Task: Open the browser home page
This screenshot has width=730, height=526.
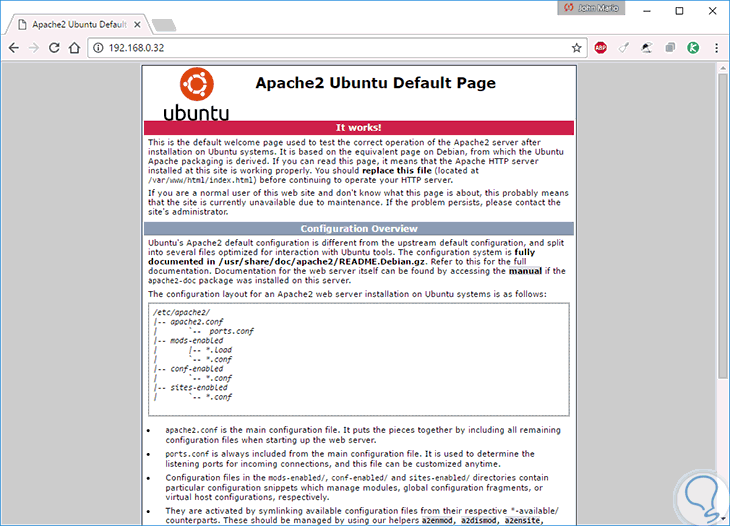Action: pos(74,48)
